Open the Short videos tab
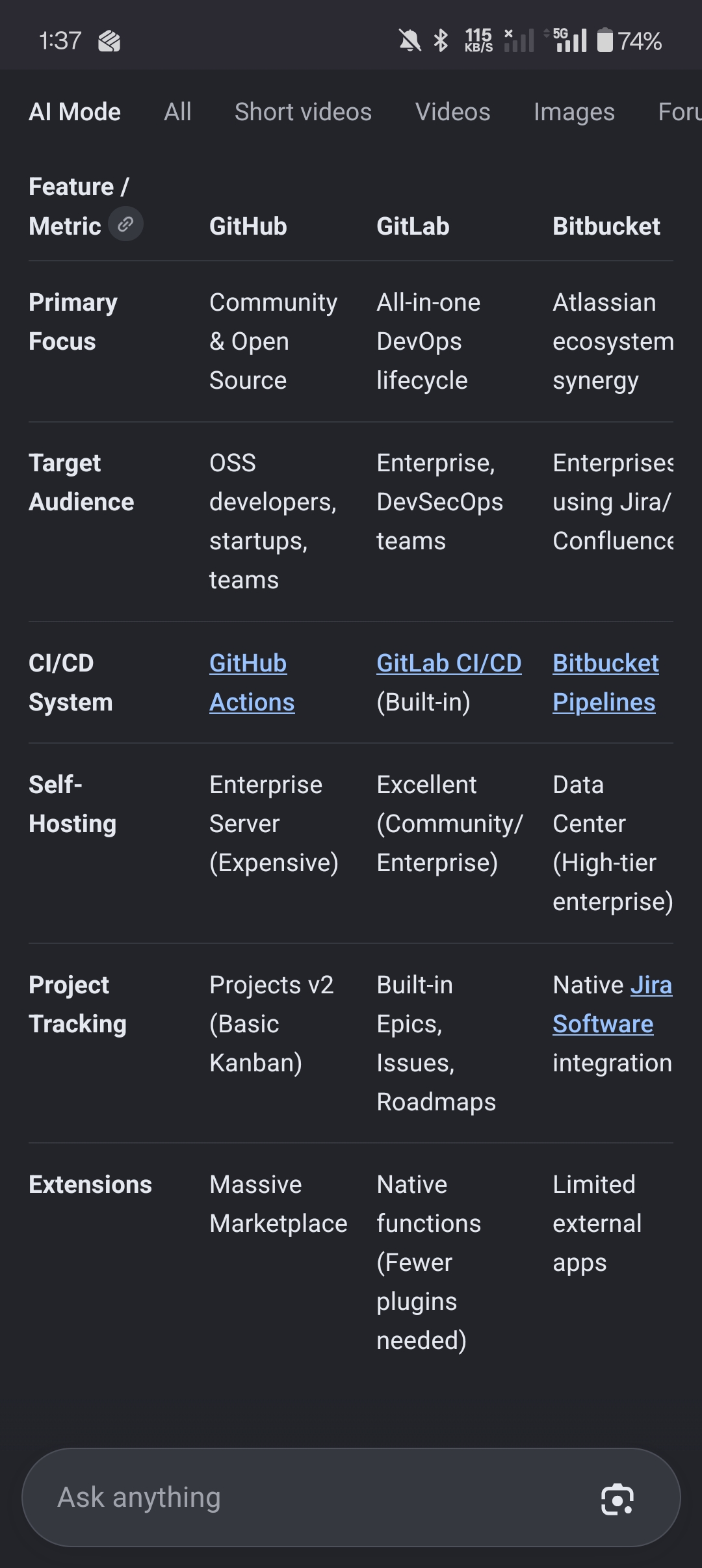This screenshot has height=1568, width=702. (303, 112)
